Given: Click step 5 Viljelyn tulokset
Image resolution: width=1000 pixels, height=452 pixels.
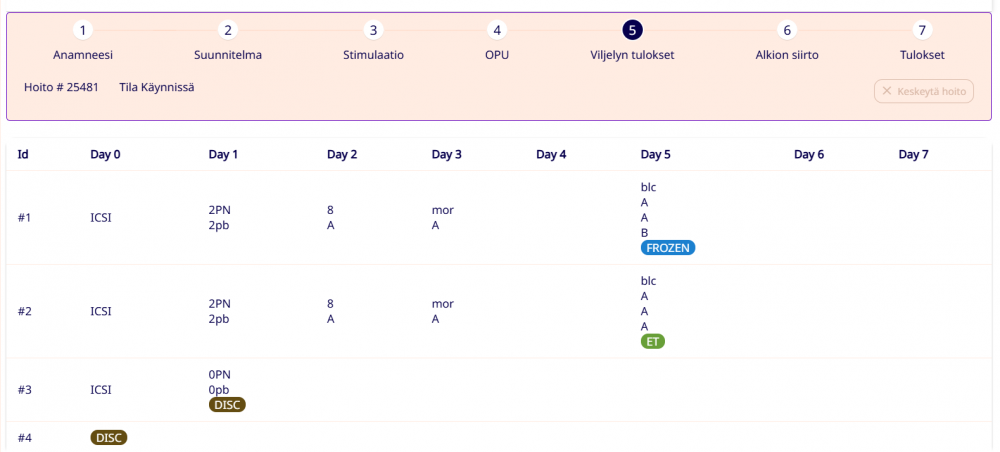Looking at the screenshot, I should 632,31.
